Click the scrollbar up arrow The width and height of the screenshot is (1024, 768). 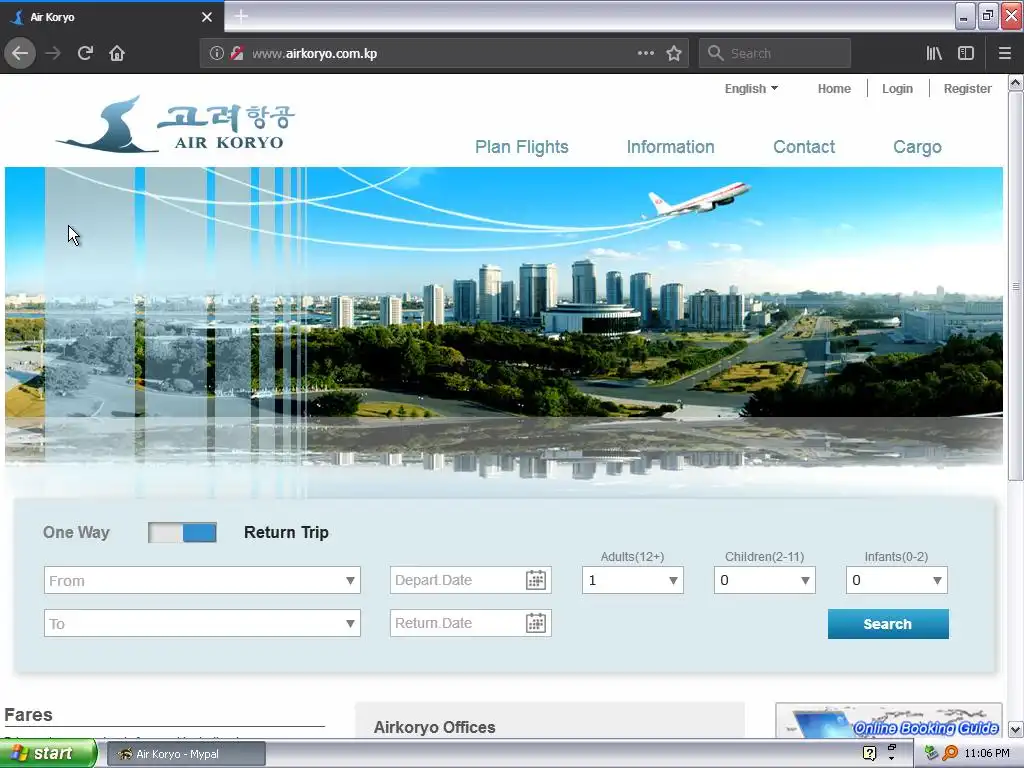click(x=1015, y=83)
